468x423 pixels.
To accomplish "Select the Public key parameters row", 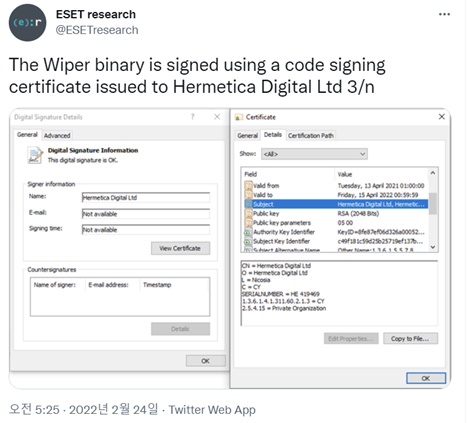I will [335, 223].
